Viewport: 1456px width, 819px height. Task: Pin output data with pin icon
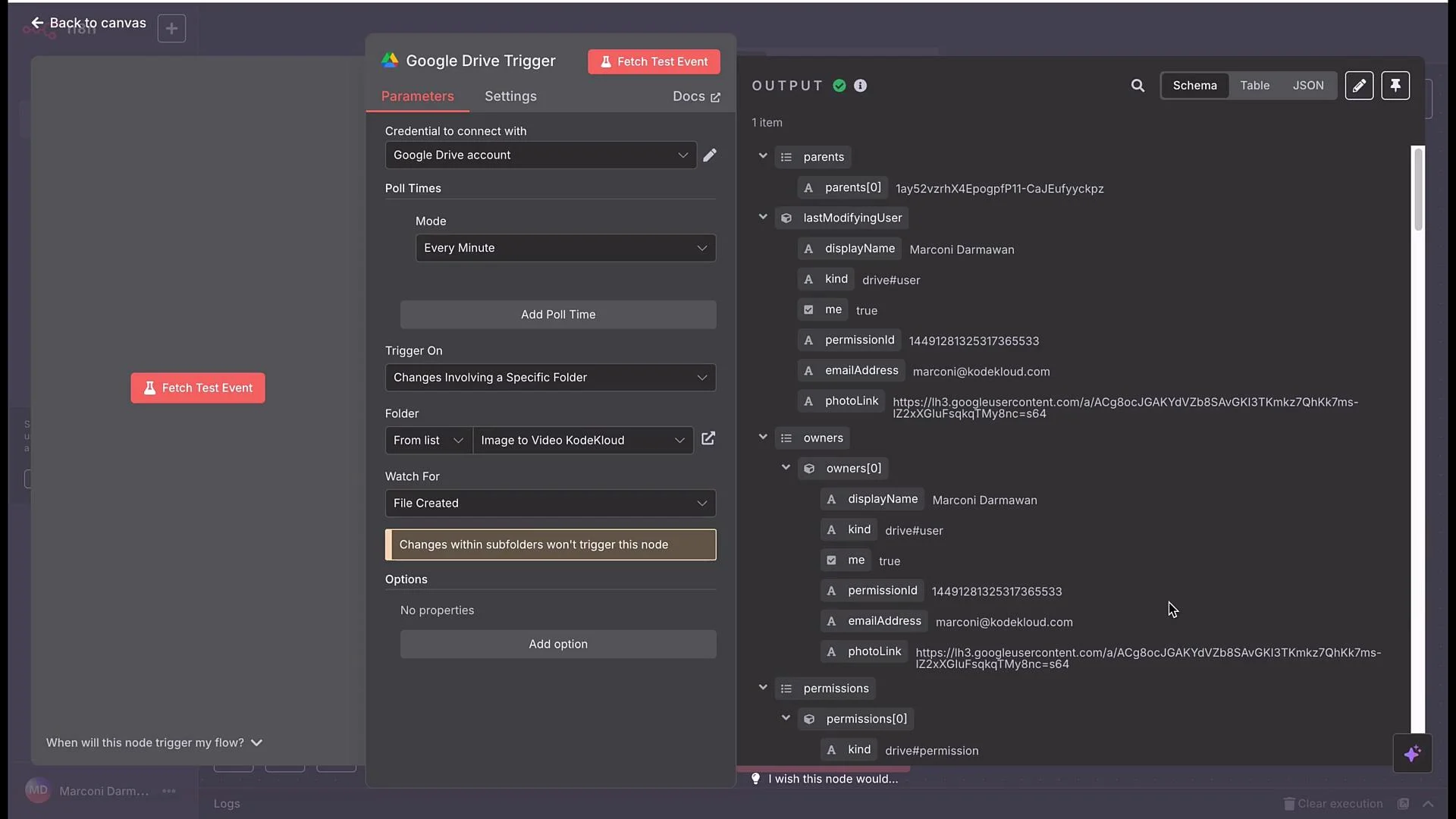(1395, 86)
